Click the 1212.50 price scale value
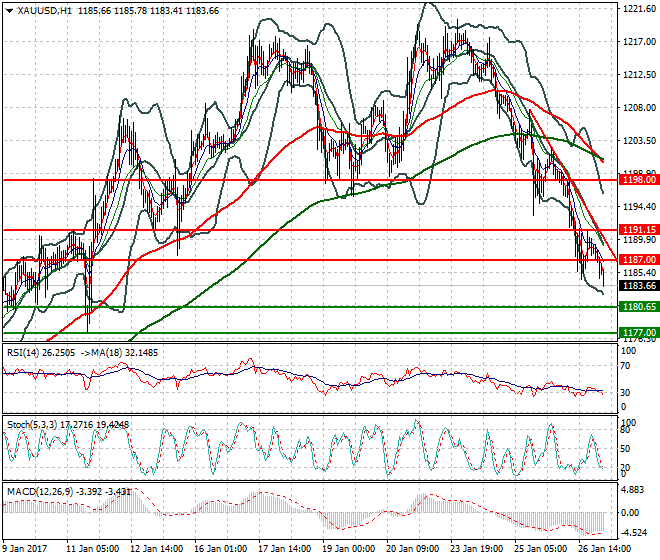This screenshot has width=660, height=560. pos(639,75)
